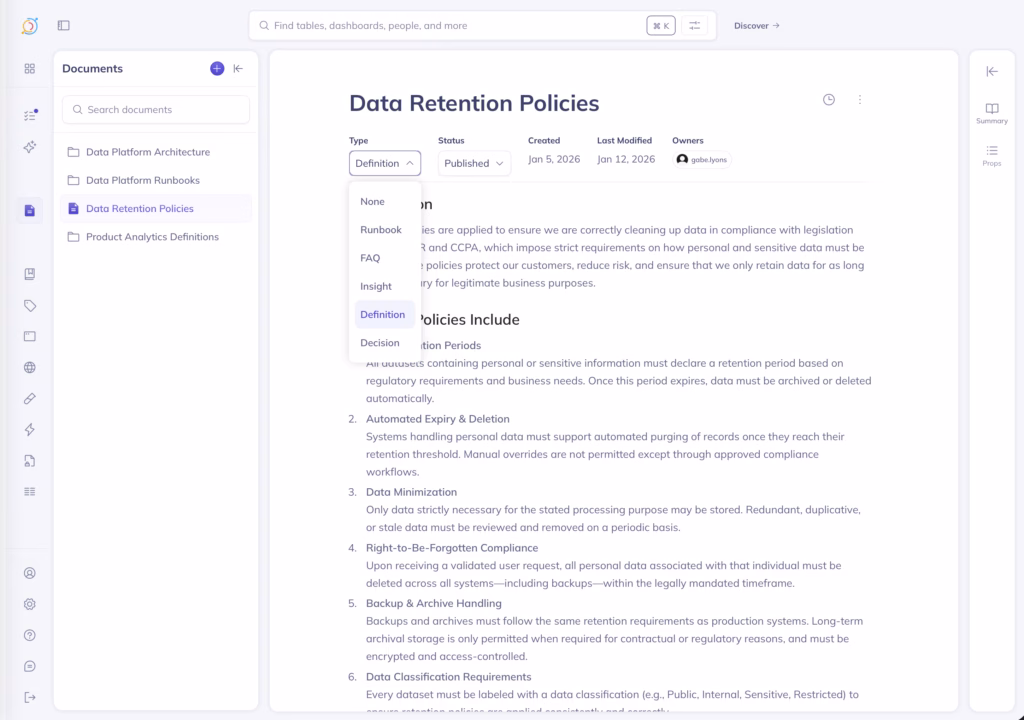The image size is (1024, 720).
Task: Open the Status Published dropdown
Action: coord(473,162)
